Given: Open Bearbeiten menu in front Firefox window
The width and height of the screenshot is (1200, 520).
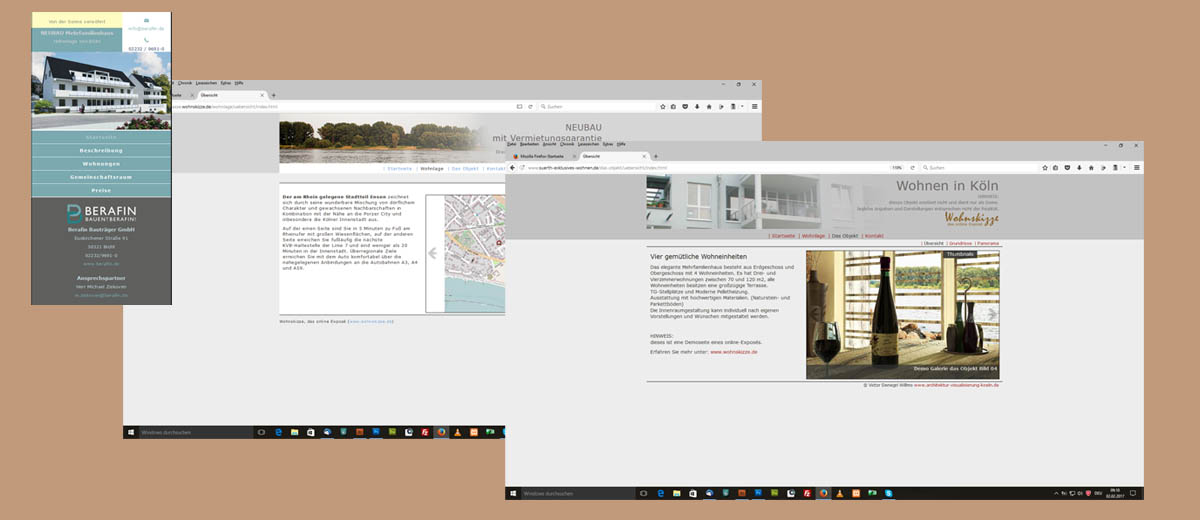Looking at the screenshot, I should pyautogui.click(x=529, y=144).
